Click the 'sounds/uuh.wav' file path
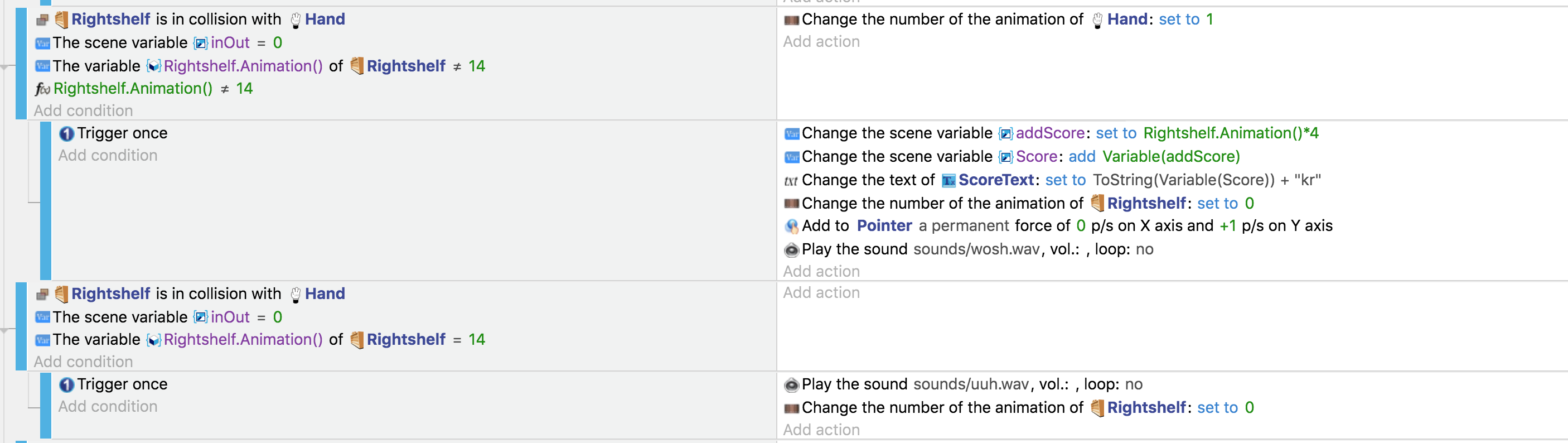This screenshot has width=1568, height=443. [971, 384]
